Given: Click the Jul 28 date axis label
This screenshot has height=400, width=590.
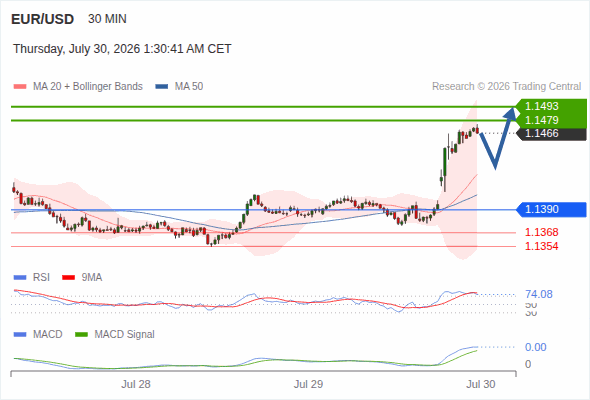Looking at the screenshot, I should (x=136, y=384).
